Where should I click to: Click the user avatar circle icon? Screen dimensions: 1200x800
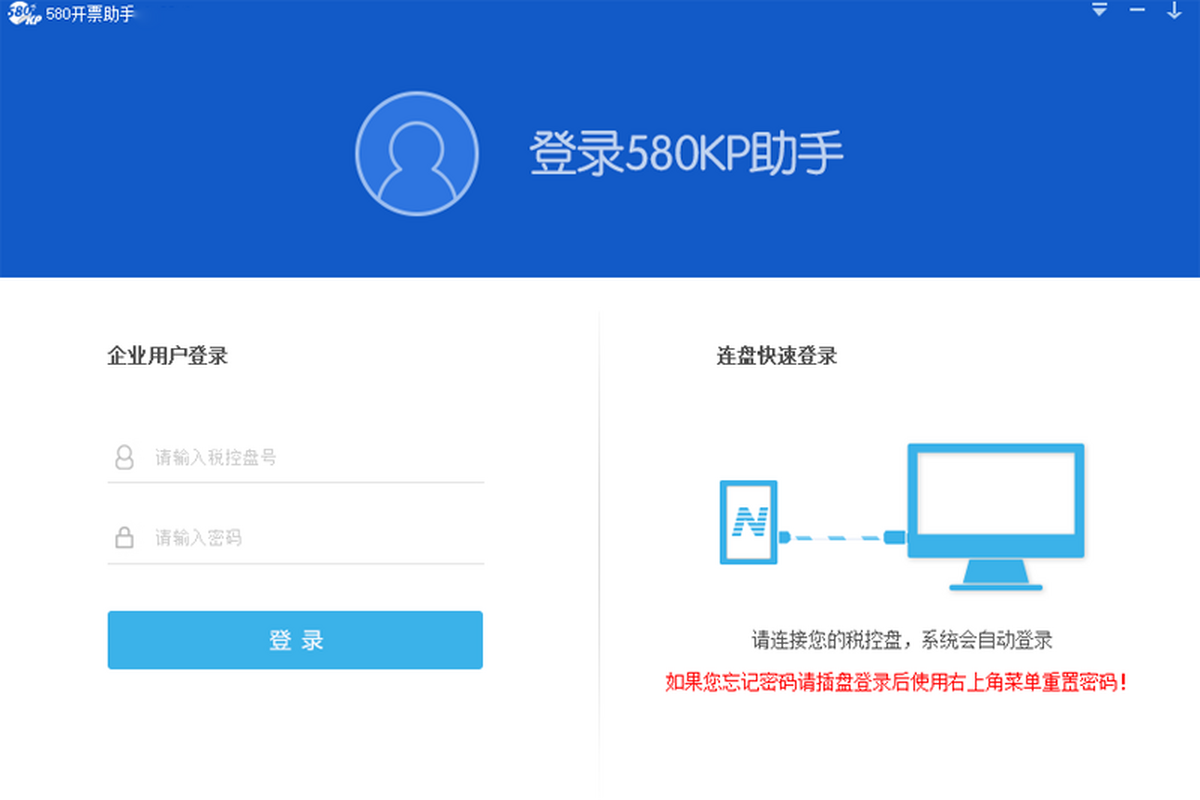point(417,153)
